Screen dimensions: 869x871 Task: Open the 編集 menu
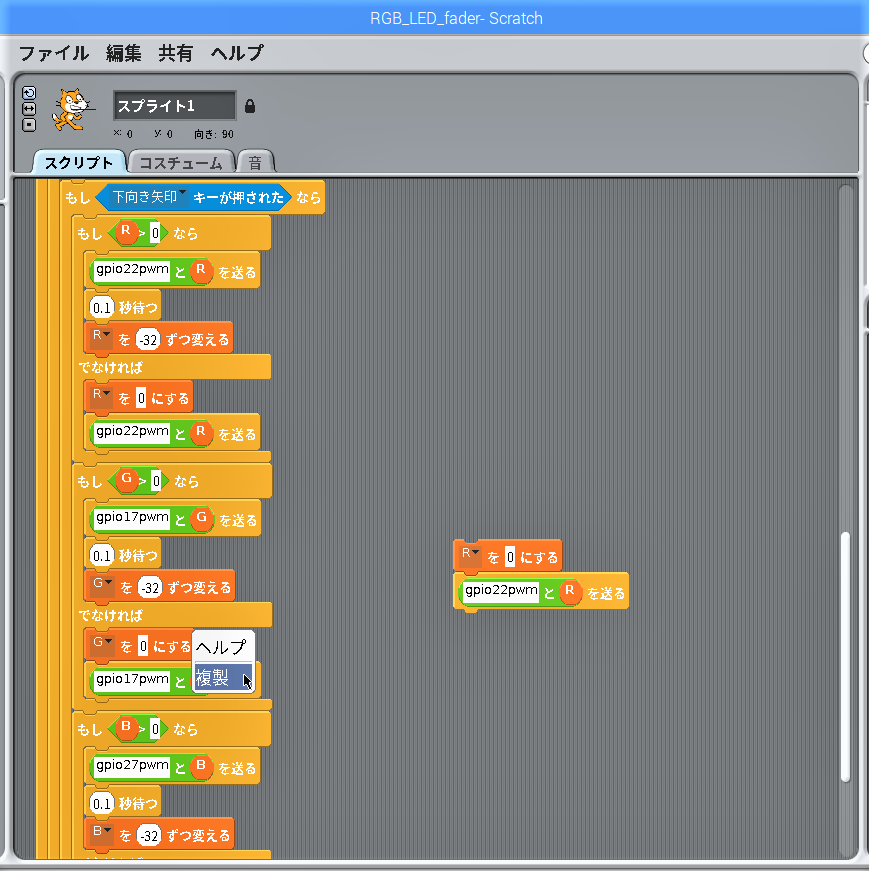[x=124, y=53]
